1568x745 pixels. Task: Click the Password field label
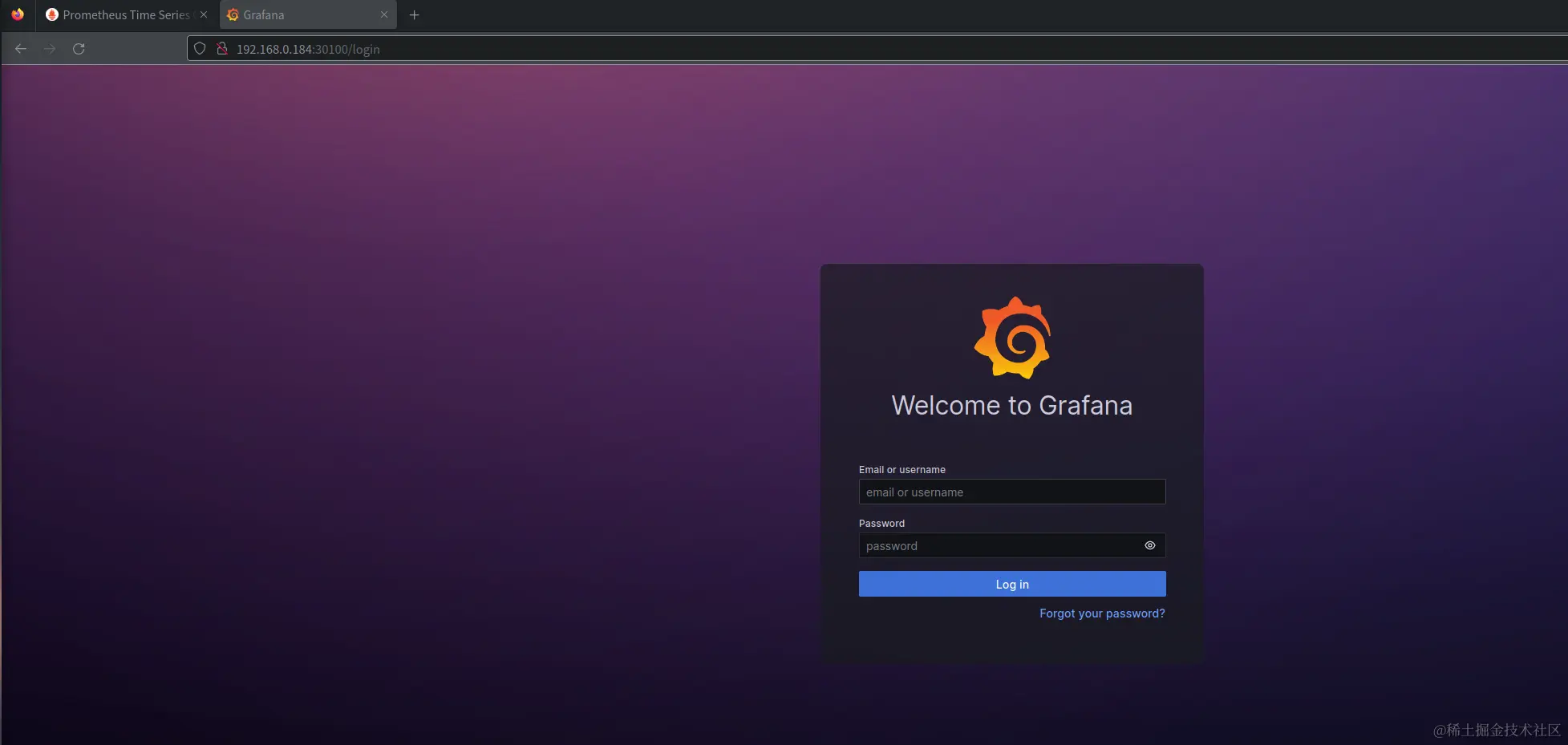pyautogui.click(x=881, y=524)
